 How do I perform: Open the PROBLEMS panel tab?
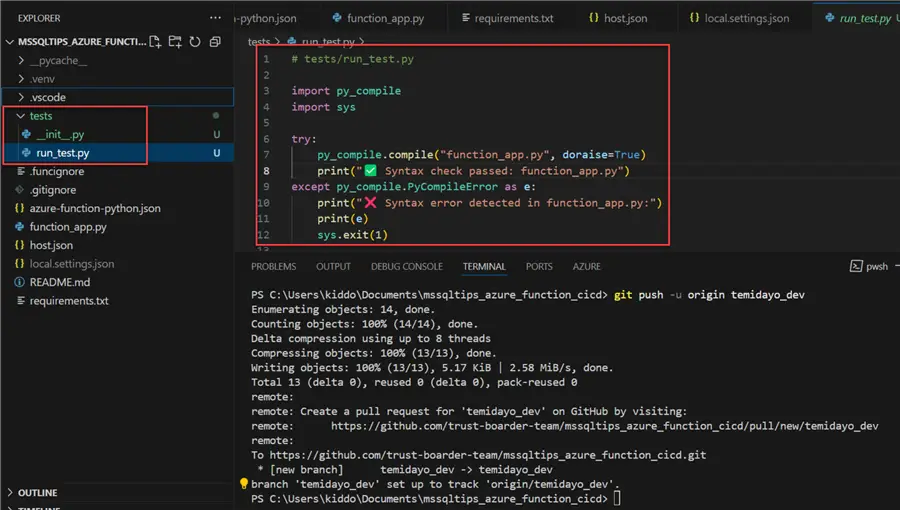tap(273, 266)
